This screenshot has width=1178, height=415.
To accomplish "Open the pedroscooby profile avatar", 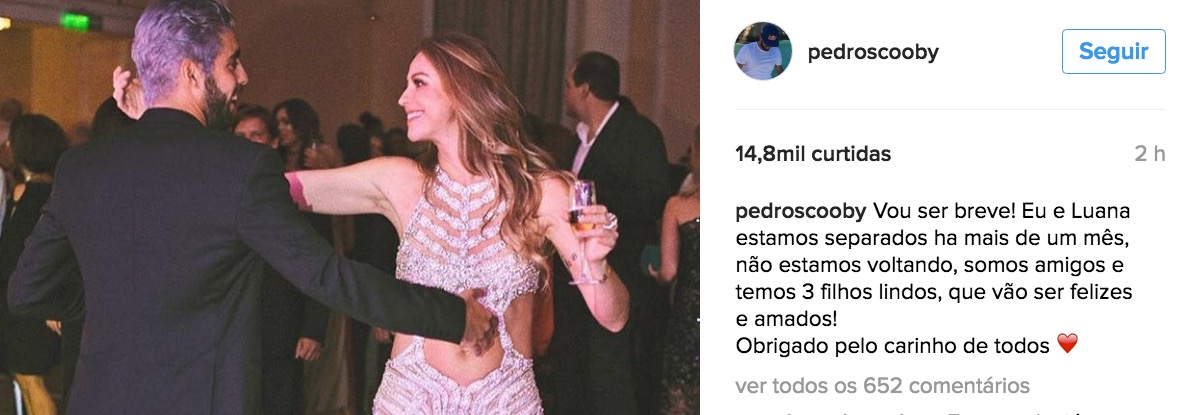I will [763, 51].
